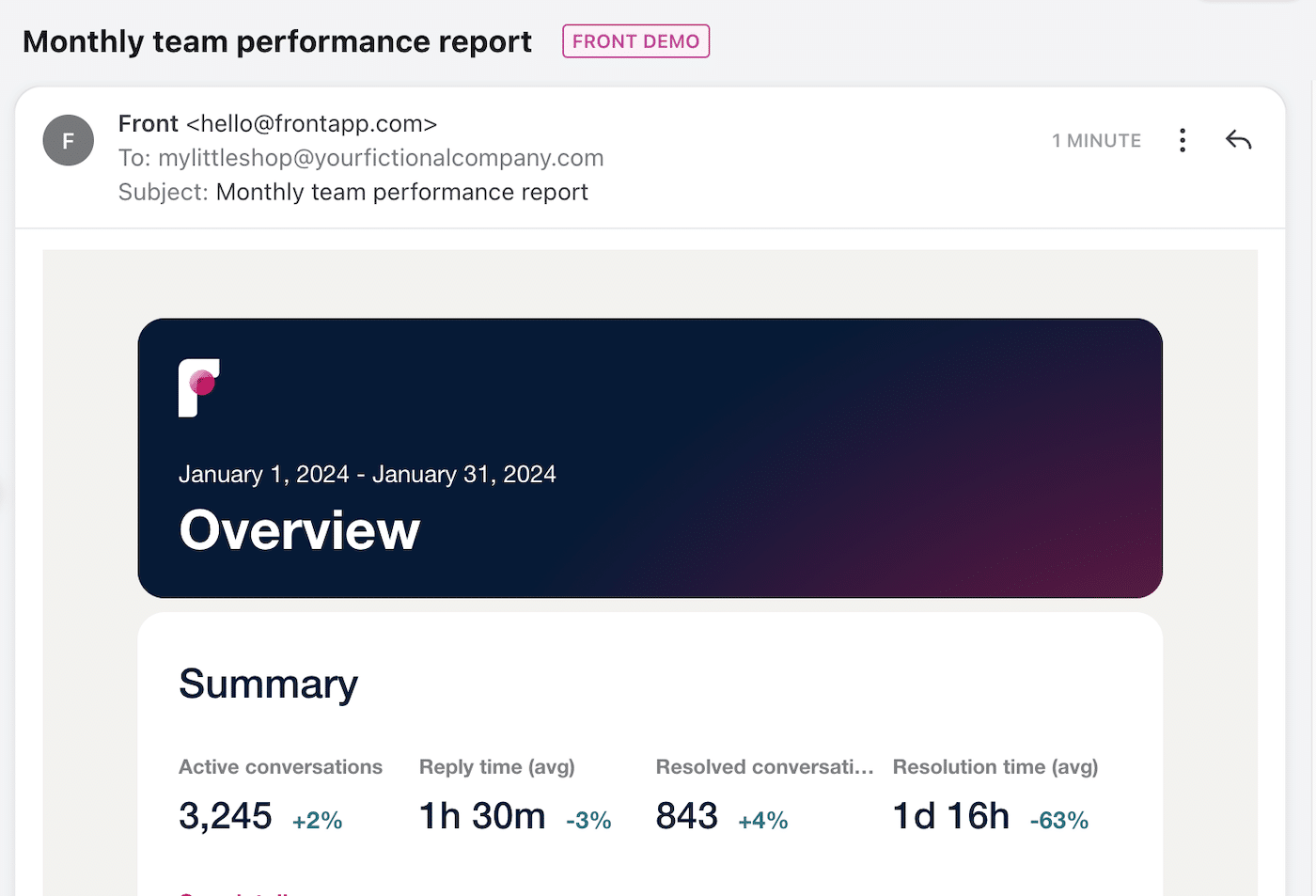Click the Monthly team performance report page title
This screenshot has width=1316, height=896.
tap(277, 41)
